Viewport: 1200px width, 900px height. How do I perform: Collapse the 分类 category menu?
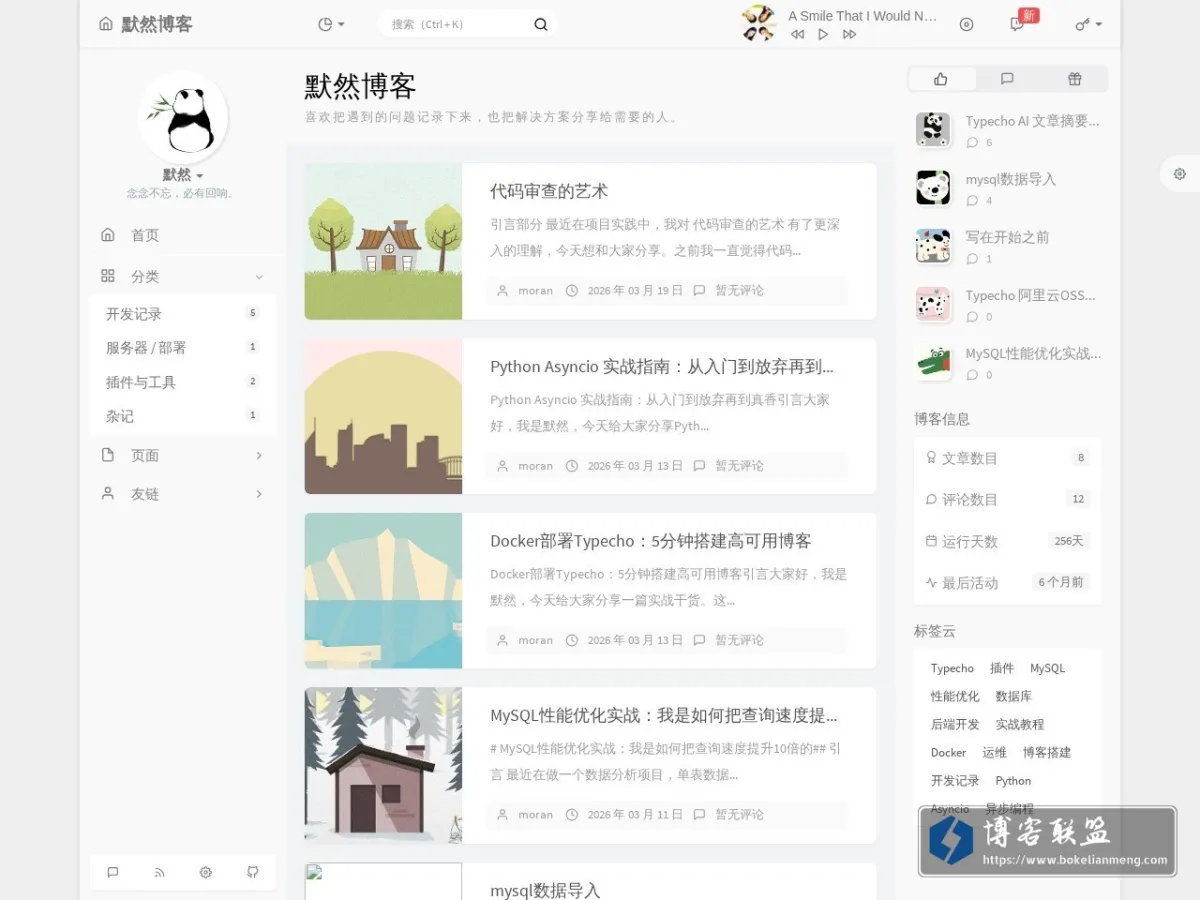(x=183, y=276)
